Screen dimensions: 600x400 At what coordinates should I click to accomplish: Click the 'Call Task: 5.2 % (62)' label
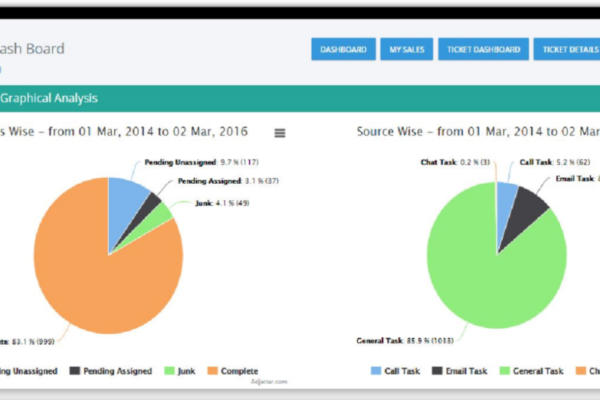tap(554, 162)
